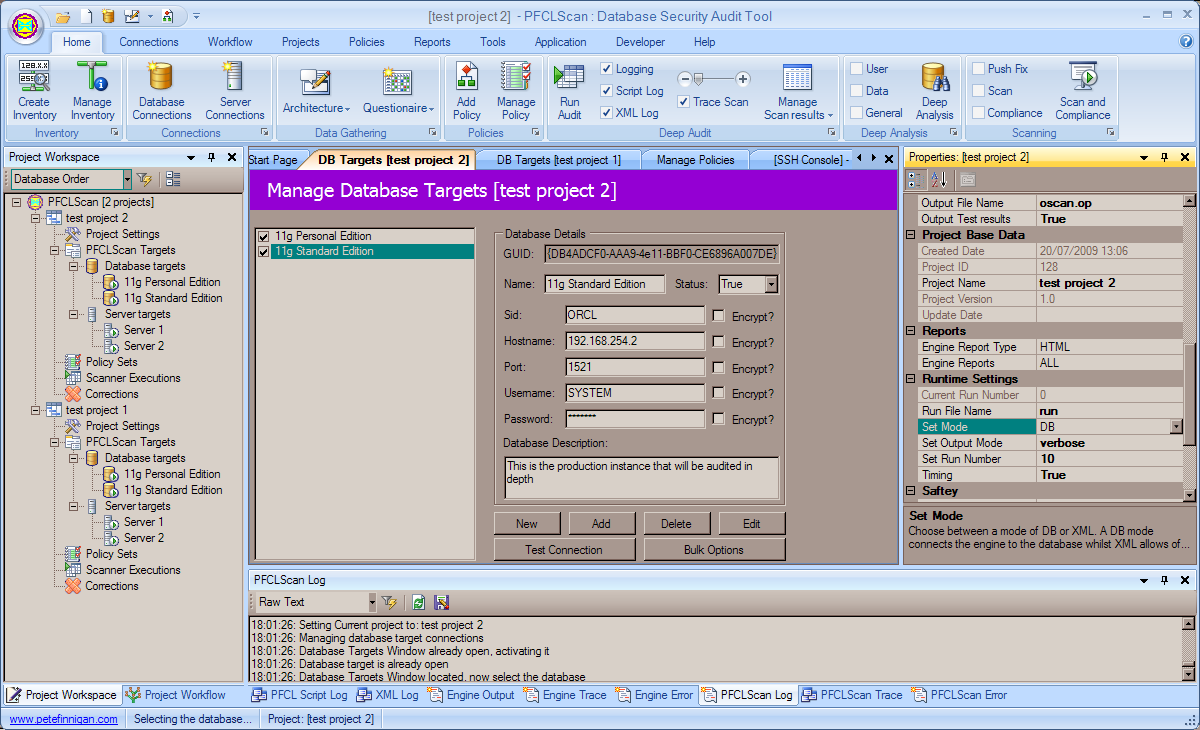This screenshot has width=1200, height=730.
Task: Switch to the Manage Policies tab
Action: pyautogui.click(x=695, y=160)
